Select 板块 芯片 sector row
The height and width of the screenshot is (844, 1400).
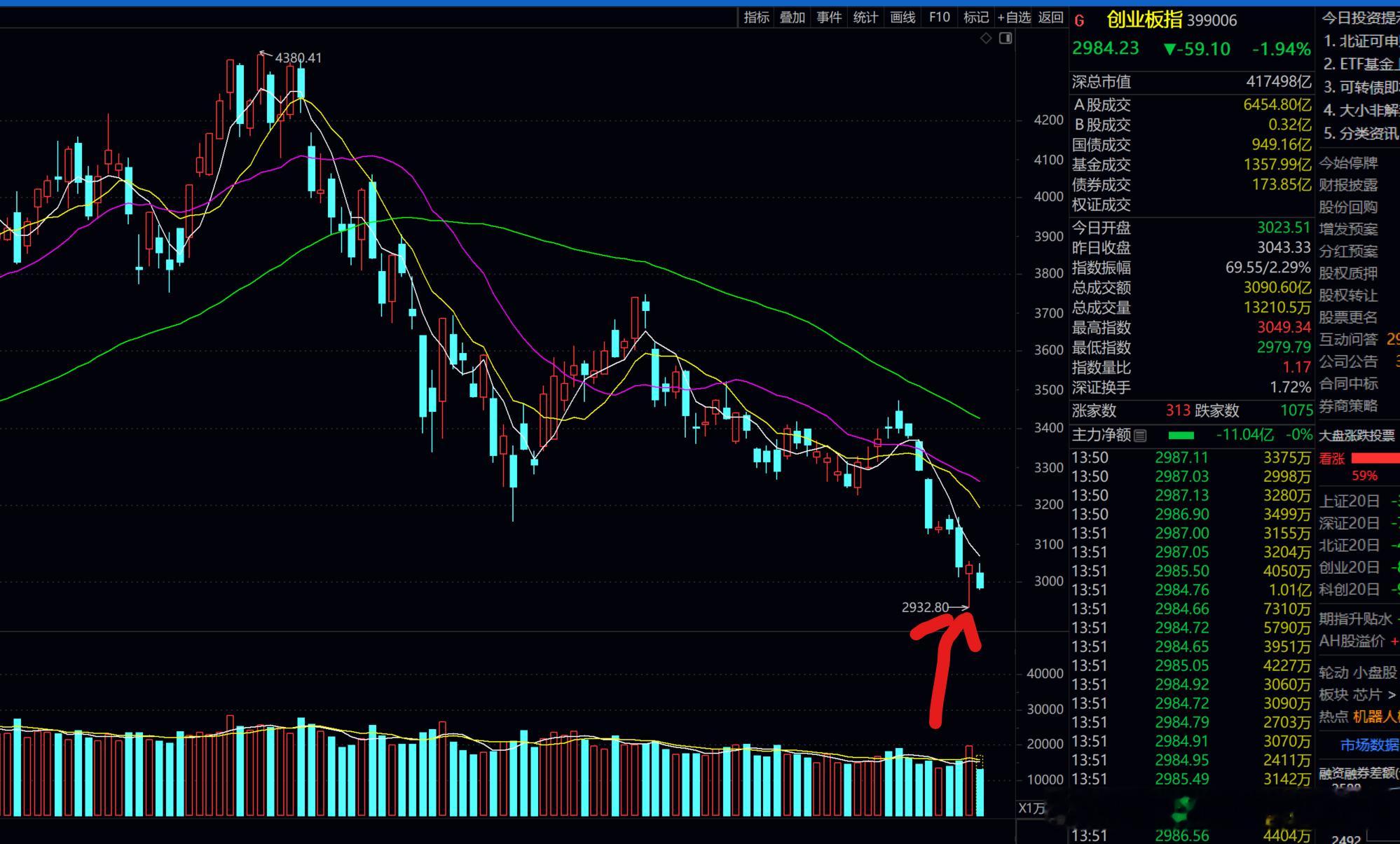(1358, 695)
